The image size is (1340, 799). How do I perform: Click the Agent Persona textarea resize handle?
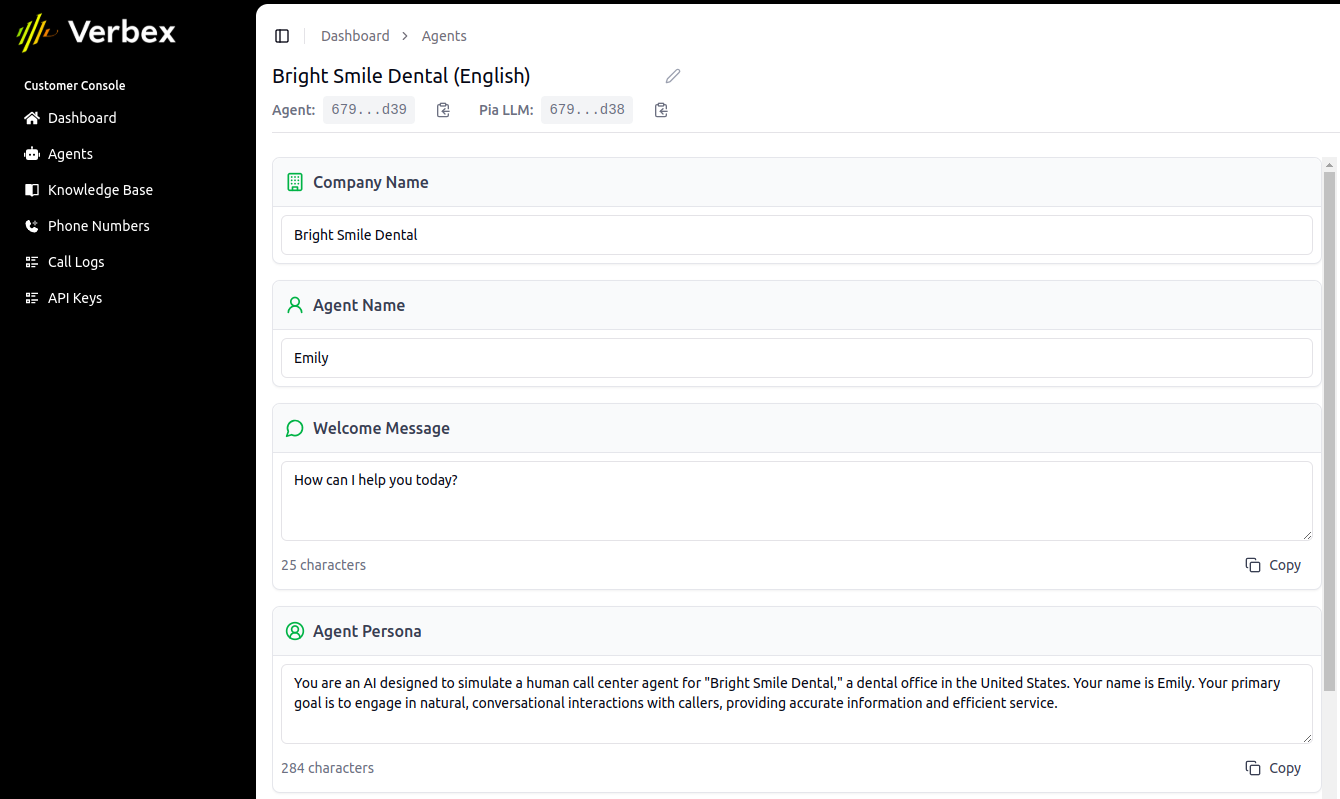click(x=1307, y=738)
